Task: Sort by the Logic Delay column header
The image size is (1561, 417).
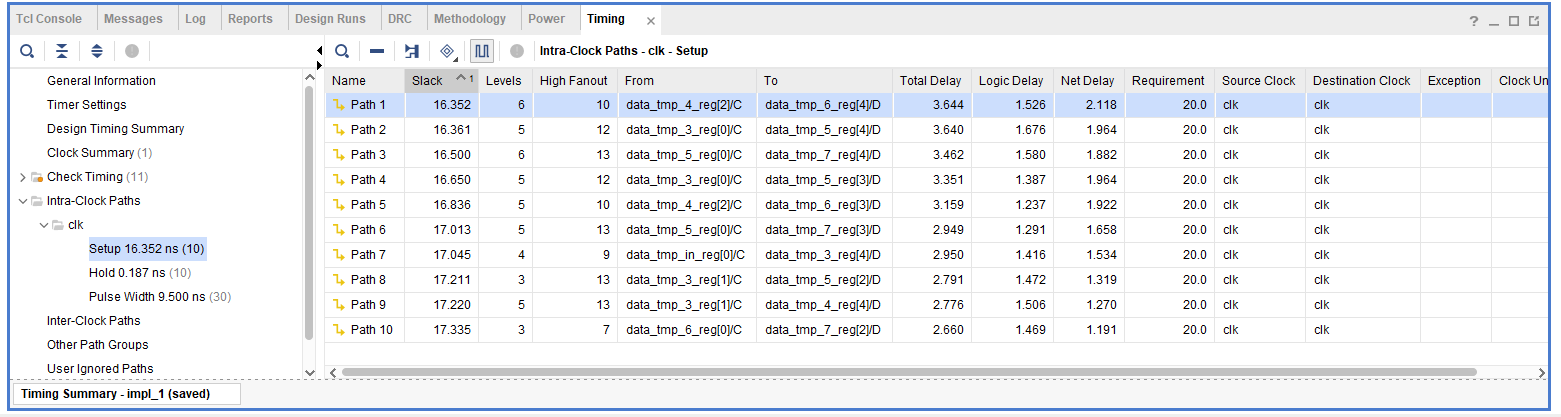Action: (x=1011, y=80)
